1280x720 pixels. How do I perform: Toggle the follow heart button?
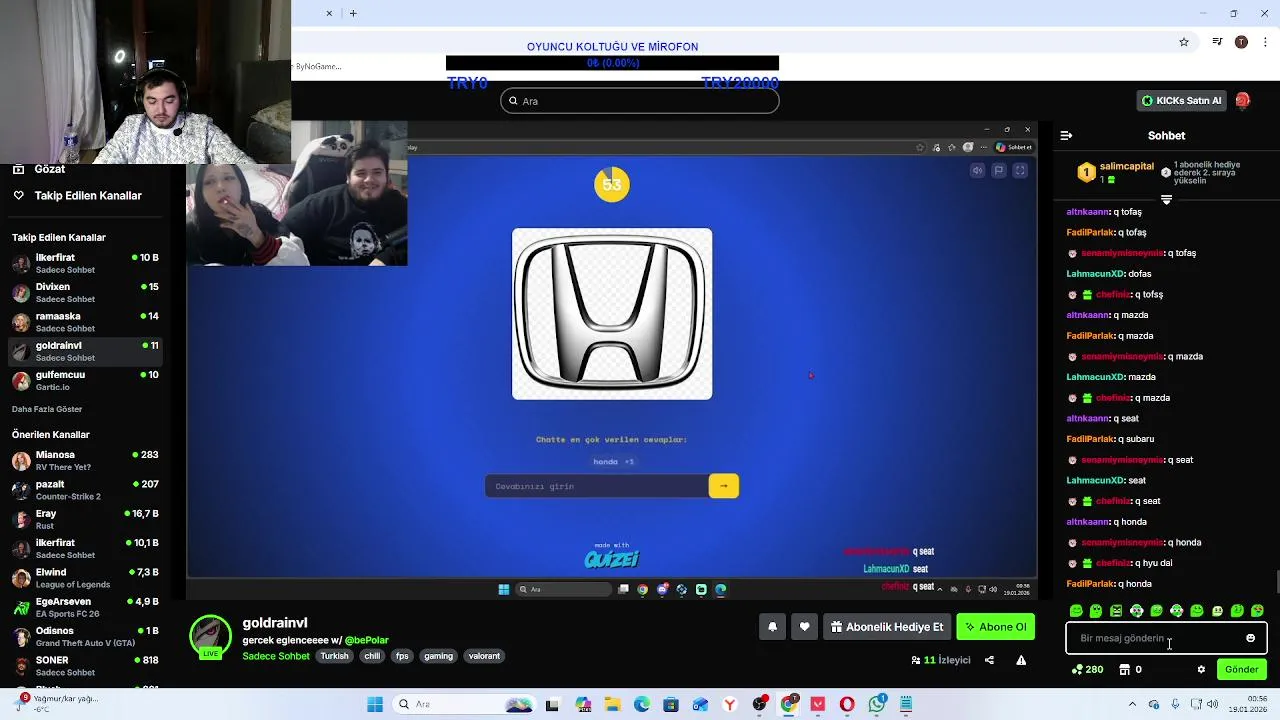805,627
